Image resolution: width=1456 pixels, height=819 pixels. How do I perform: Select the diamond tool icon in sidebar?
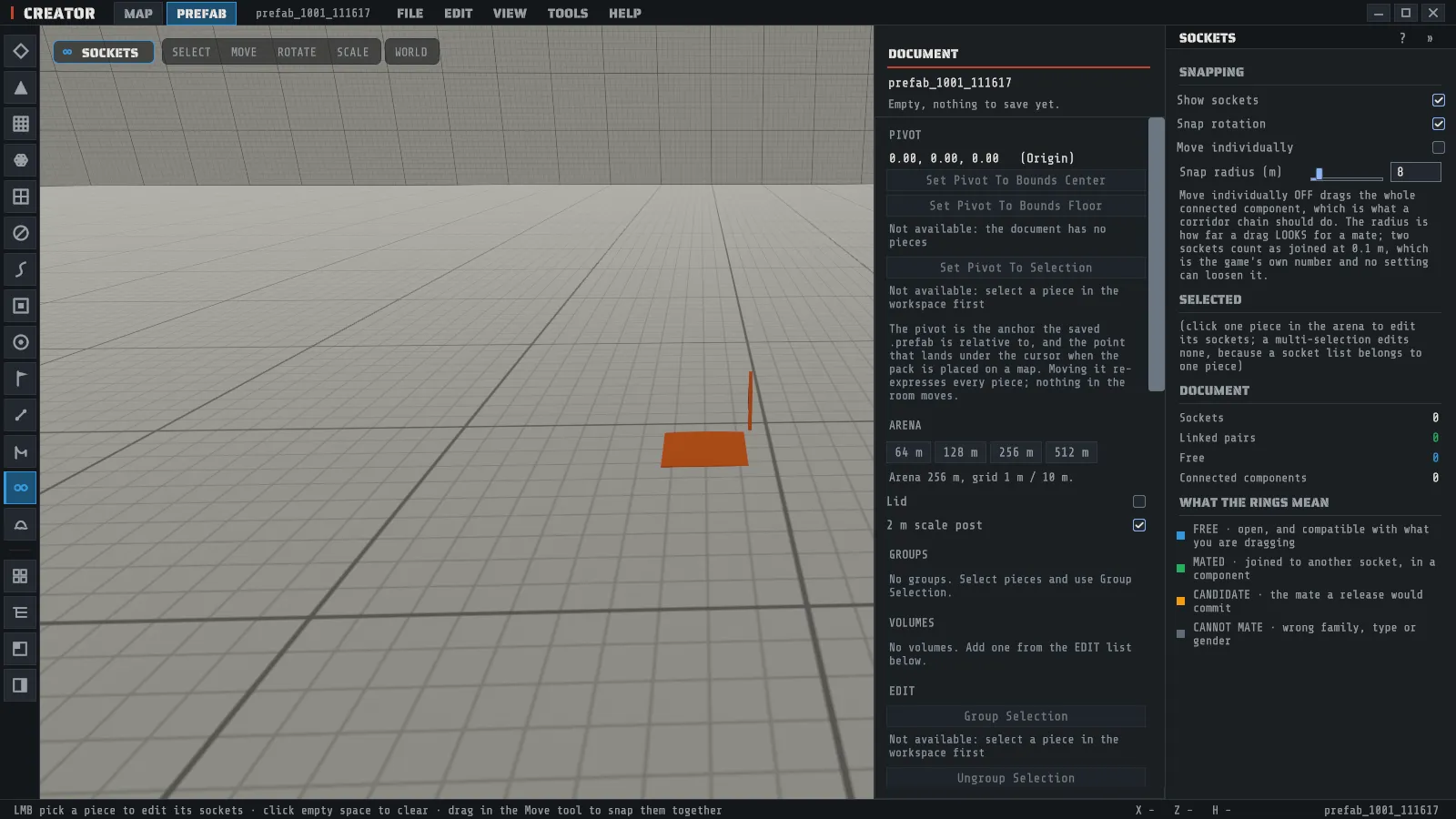pyautogui.click(x=20, y=51)
